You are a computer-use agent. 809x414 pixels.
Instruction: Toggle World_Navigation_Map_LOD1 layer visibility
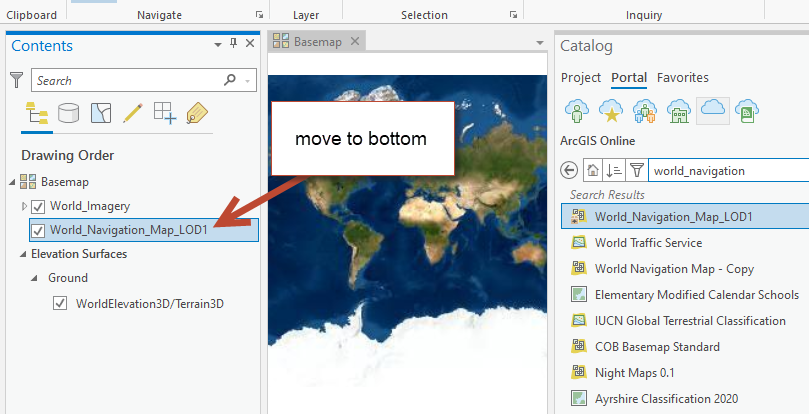pos(39,230)
